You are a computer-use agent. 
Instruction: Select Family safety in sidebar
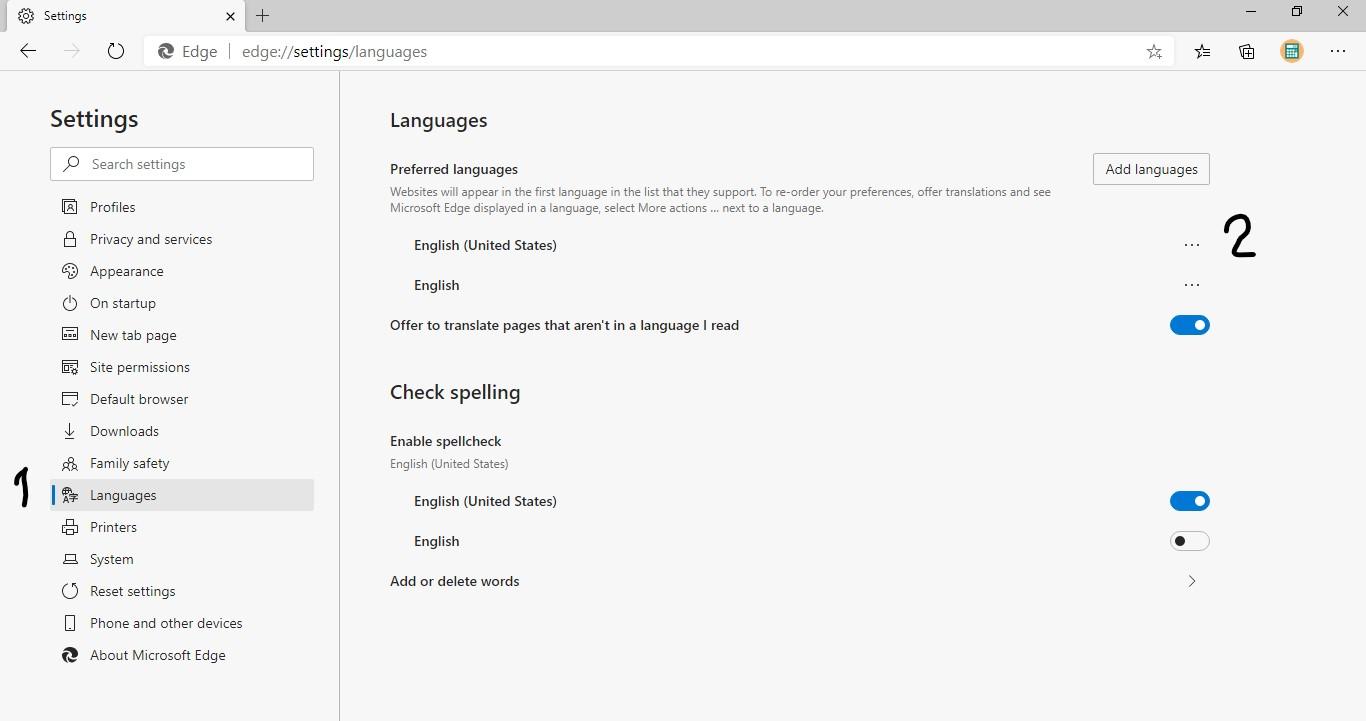click(182, 463)
